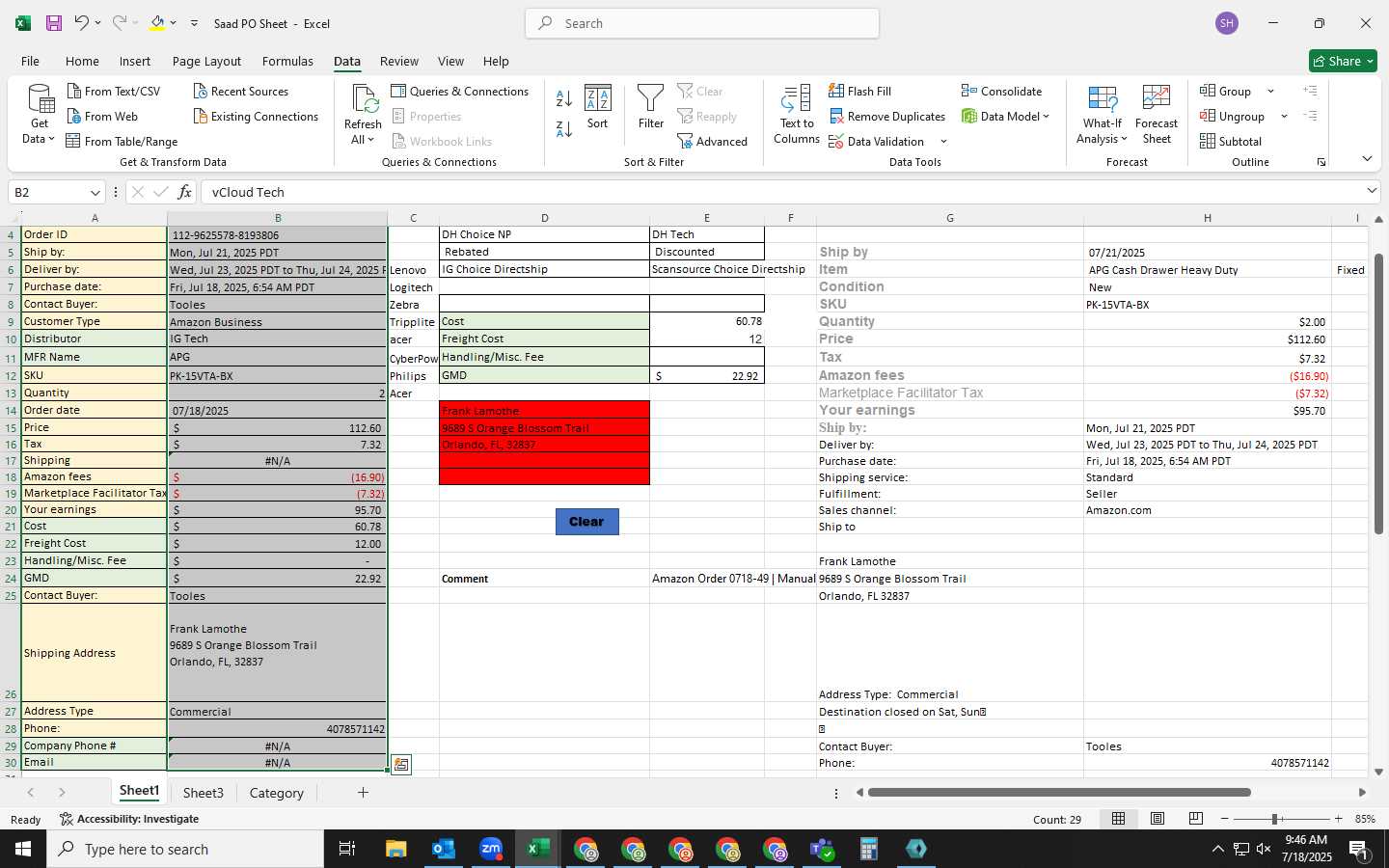This screenshot has width=1389, height=868.
Task: Switch to the Review ribbon tab
Action: tap(399, 61)
